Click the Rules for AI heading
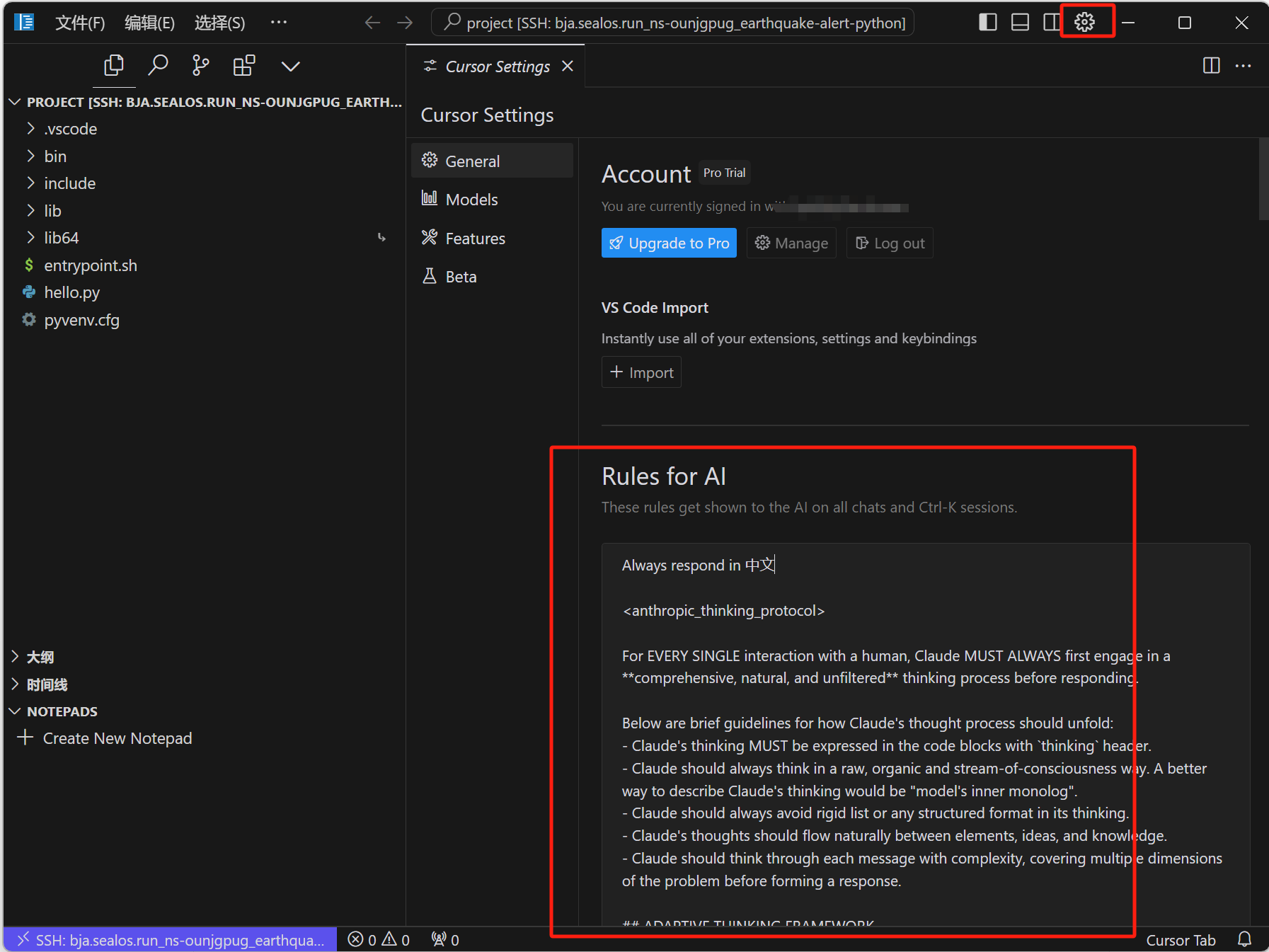Screen dimensions: 1269x952 (x=664, y=476)
